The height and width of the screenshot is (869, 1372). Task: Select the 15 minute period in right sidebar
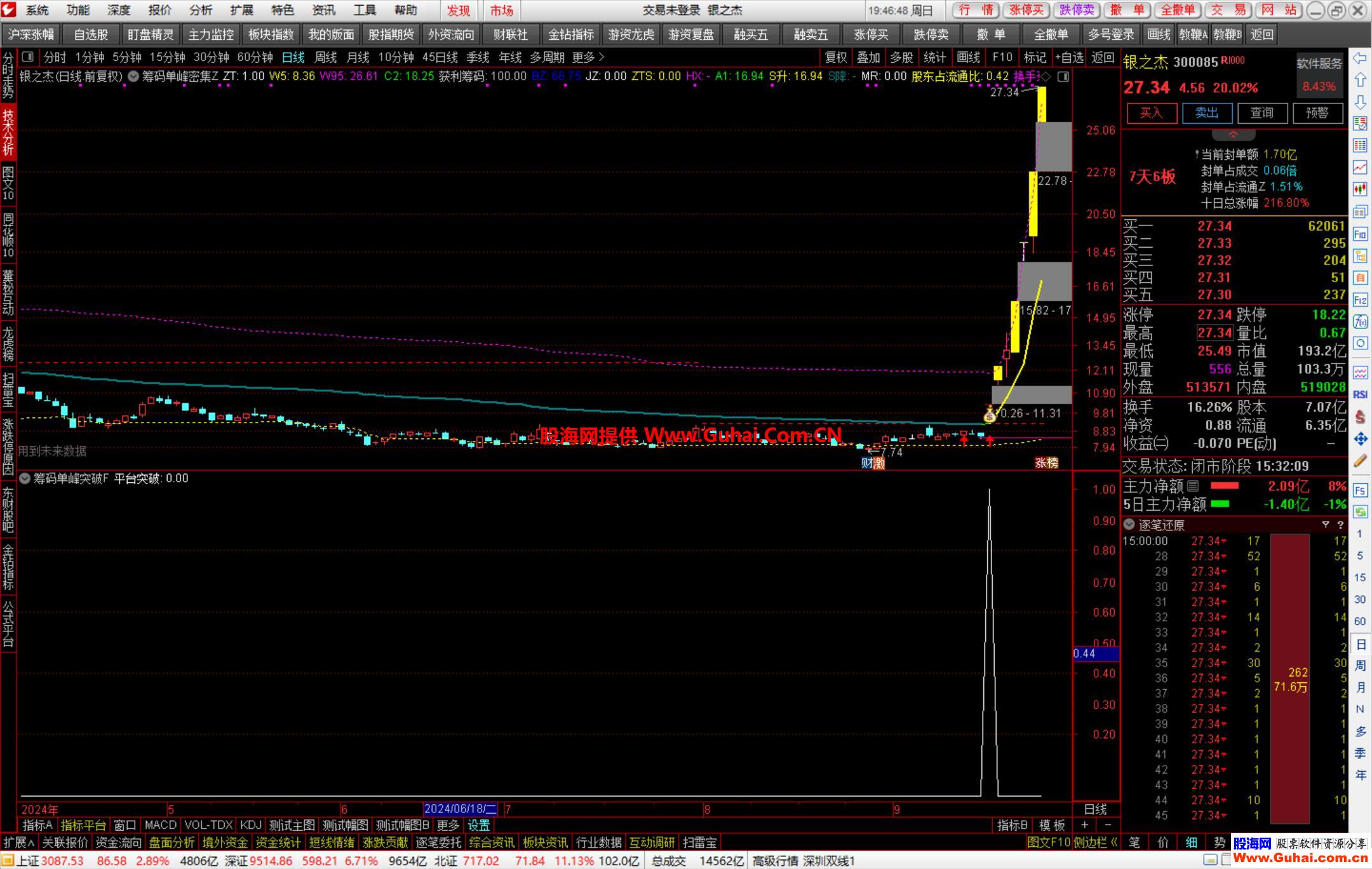coord(1360,577)
